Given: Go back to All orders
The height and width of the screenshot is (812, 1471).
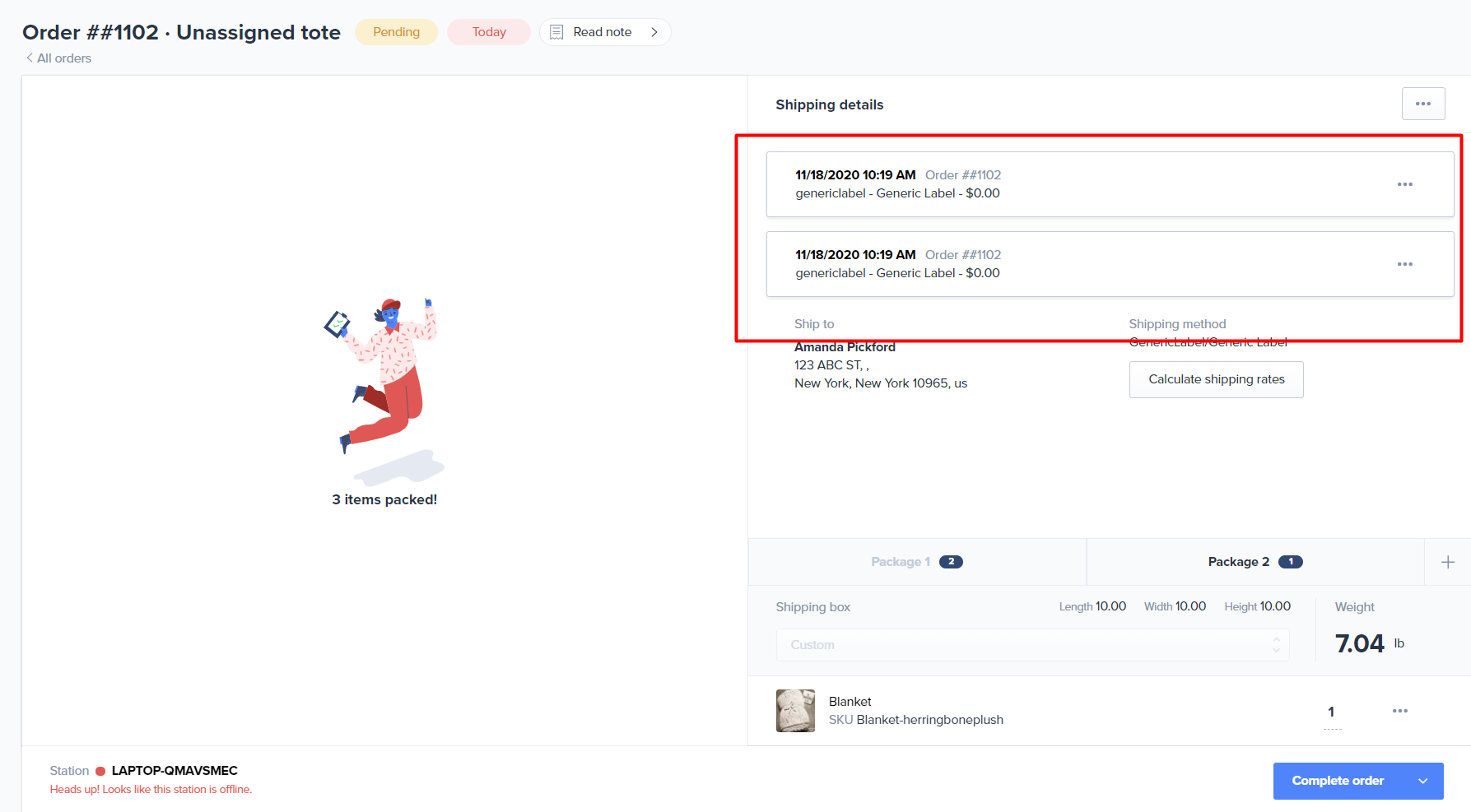Looking at the screenshot, I should point(63,58).
